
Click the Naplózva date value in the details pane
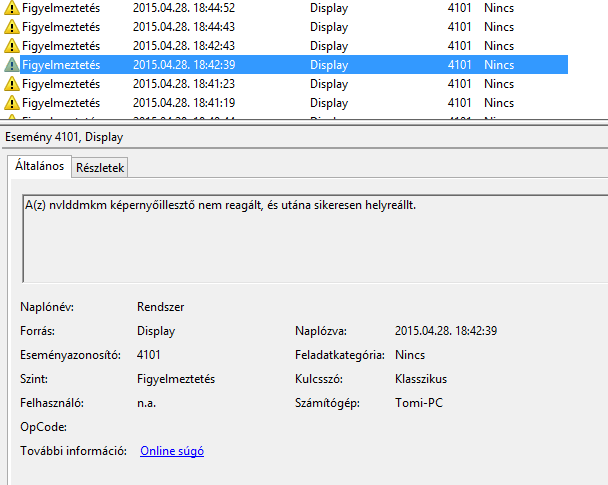tap(446, 330)
